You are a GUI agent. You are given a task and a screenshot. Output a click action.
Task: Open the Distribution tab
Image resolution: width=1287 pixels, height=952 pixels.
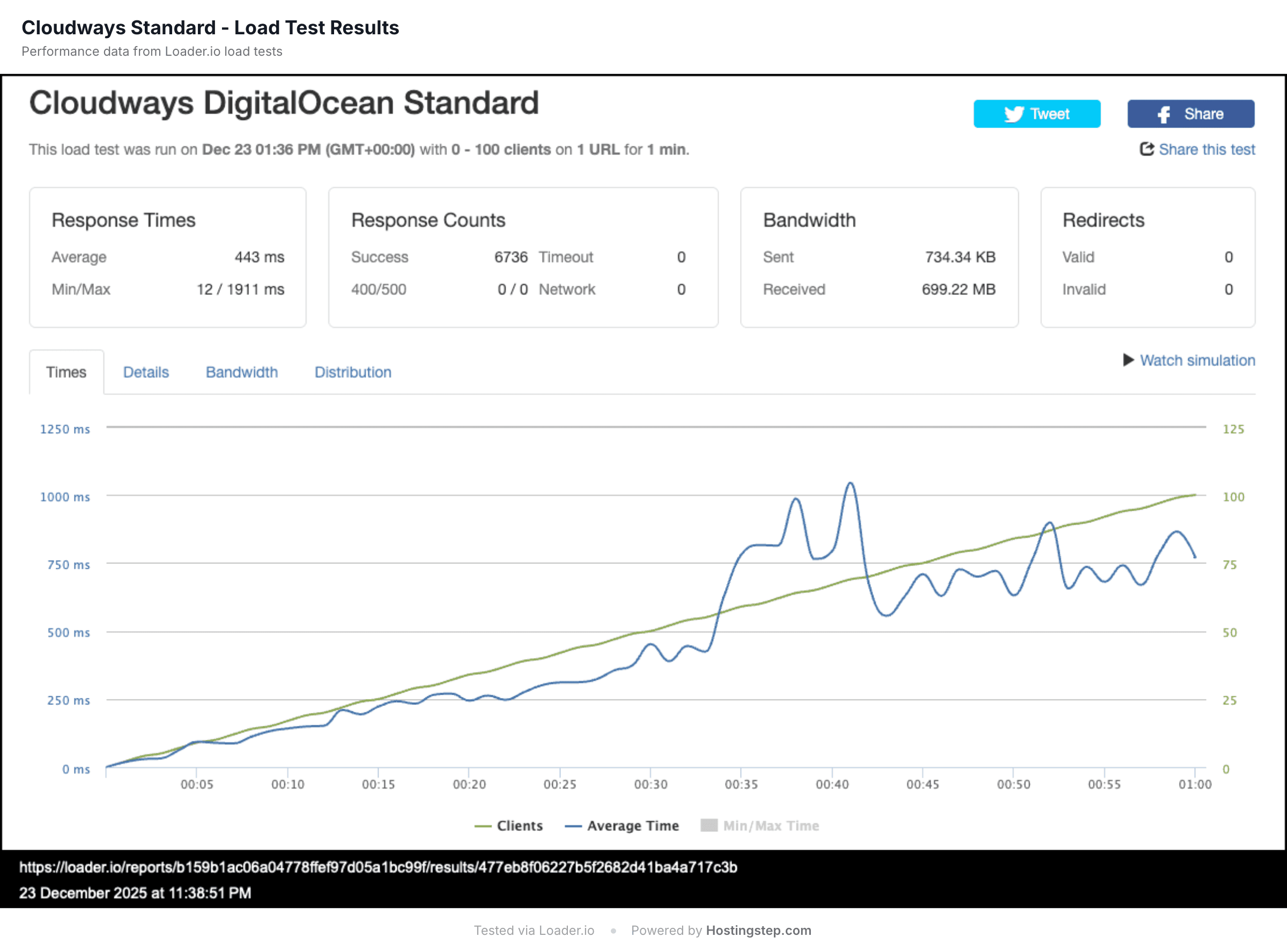pos(353,372)
